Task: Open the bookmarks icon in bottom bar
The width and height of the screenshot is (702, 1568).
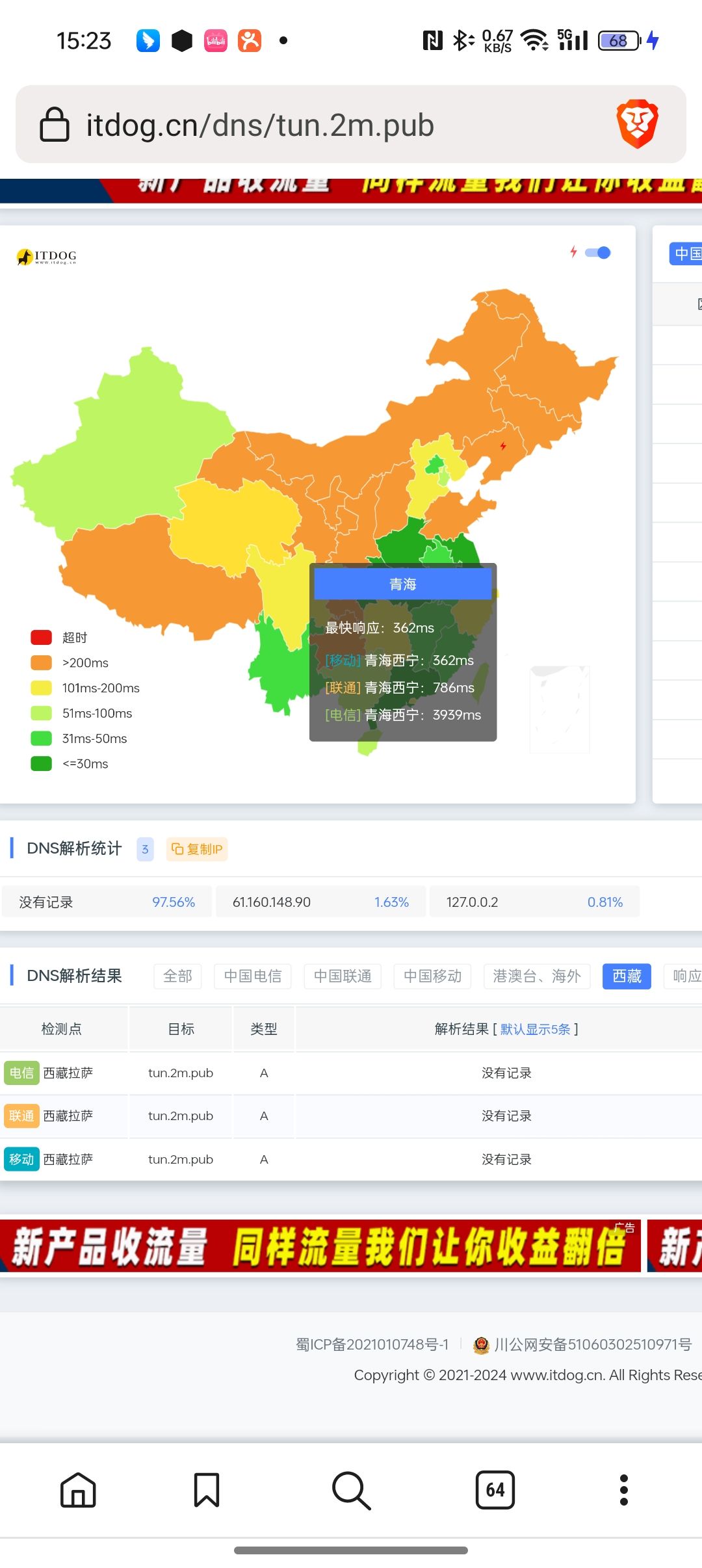Action: (x=207, y=1489)
